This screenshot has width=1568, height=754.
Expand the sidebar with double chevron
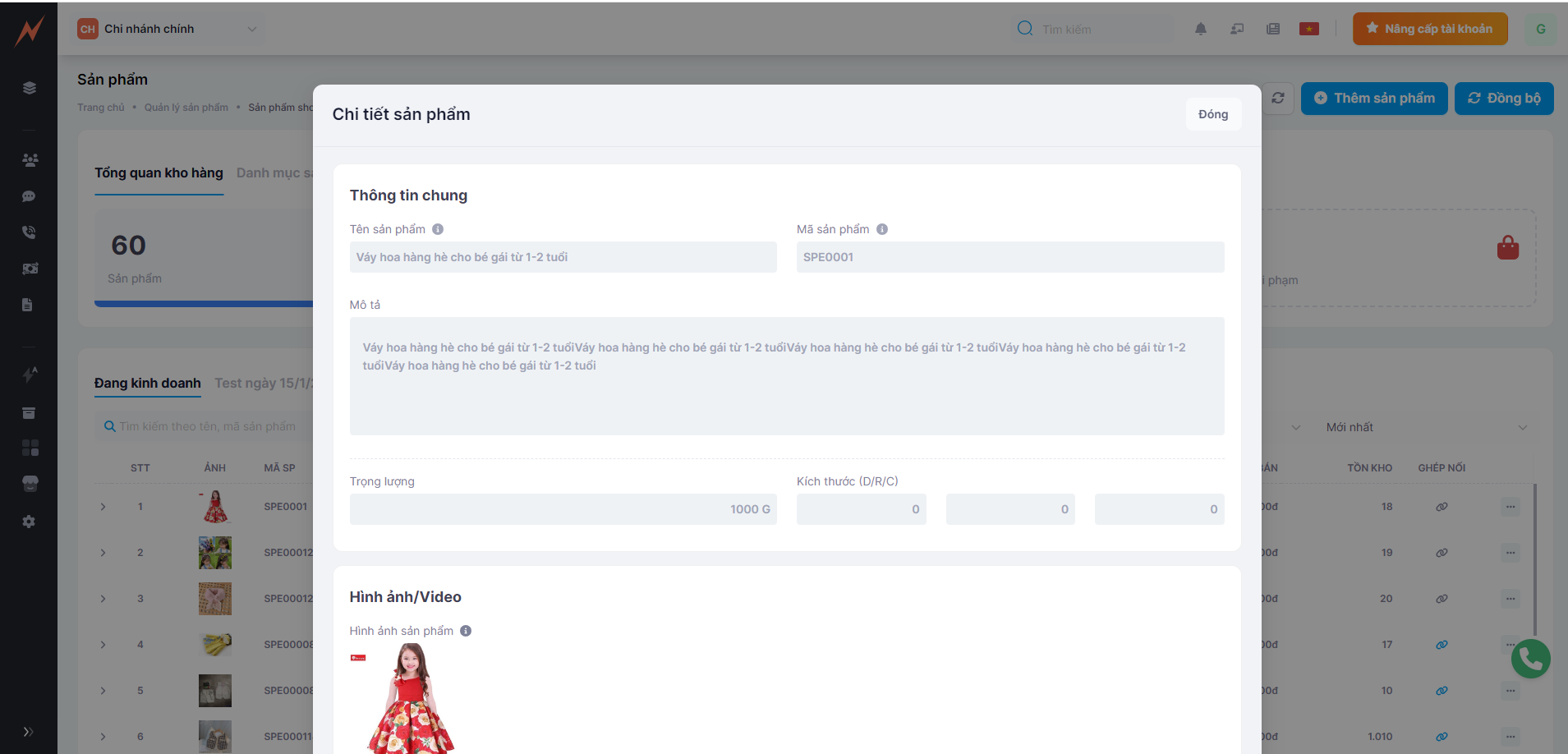29,731
